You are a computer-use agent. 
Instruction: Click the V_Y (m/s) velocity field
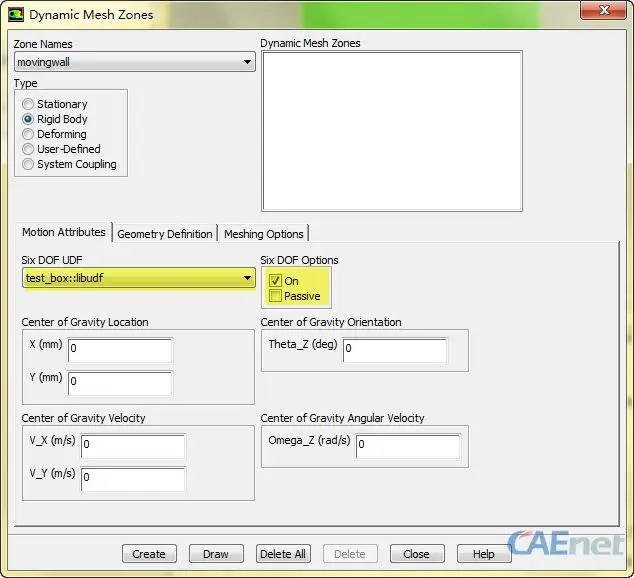pyautogui.click(x=133, y=480)
